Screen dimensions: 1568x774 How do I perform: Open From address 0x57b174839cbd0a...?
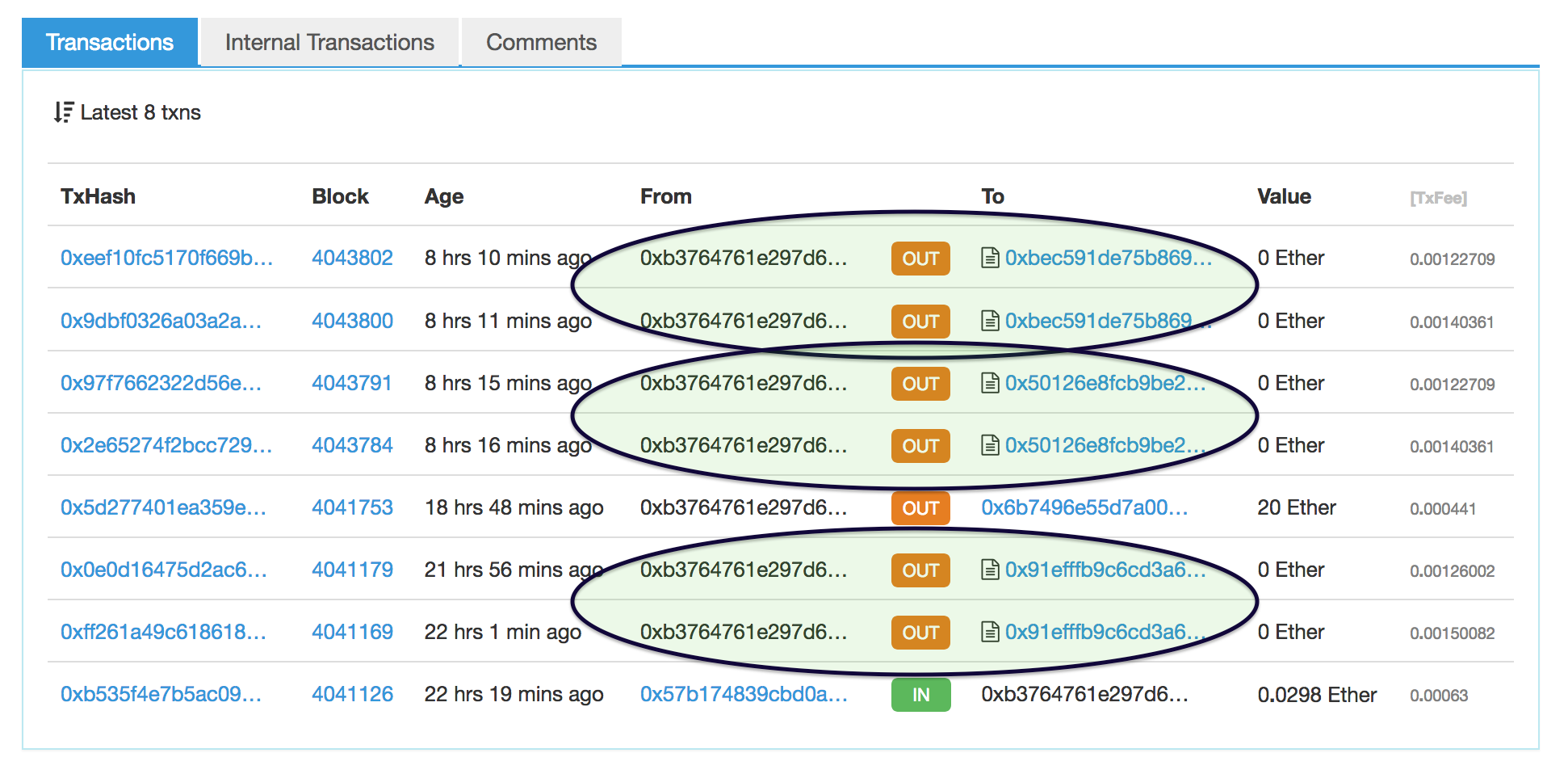744,694
